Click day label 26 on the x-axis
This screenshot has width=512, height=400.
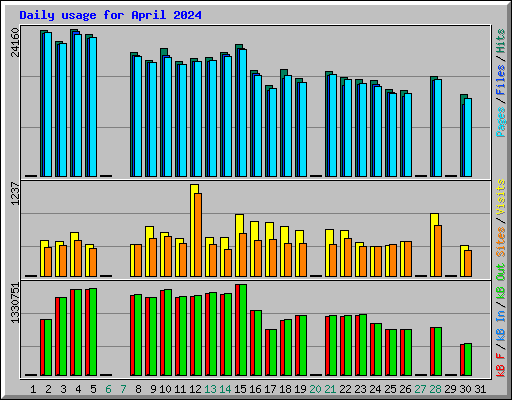click(x=405, y=389)
